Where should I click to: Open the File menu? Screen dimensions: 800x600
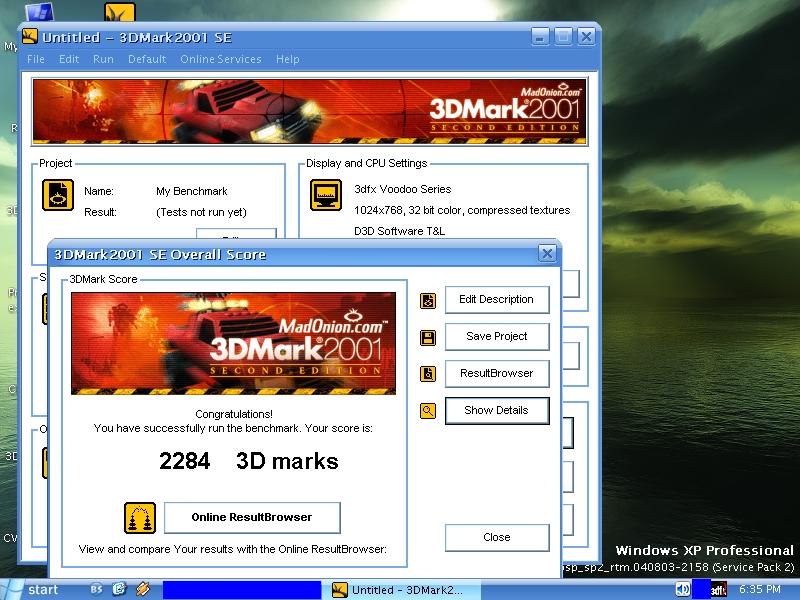click(x=36, y=59)
